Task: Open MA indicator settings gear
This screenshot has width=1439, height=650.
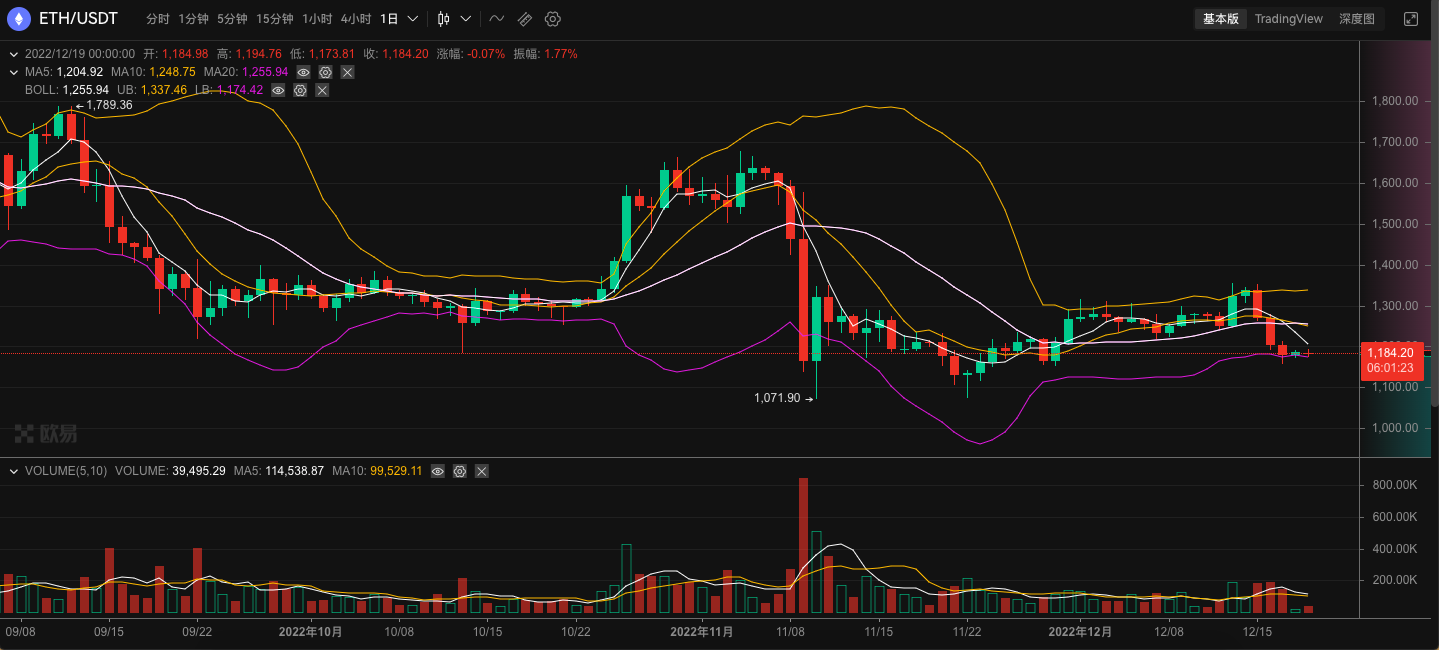Action: 324,72
